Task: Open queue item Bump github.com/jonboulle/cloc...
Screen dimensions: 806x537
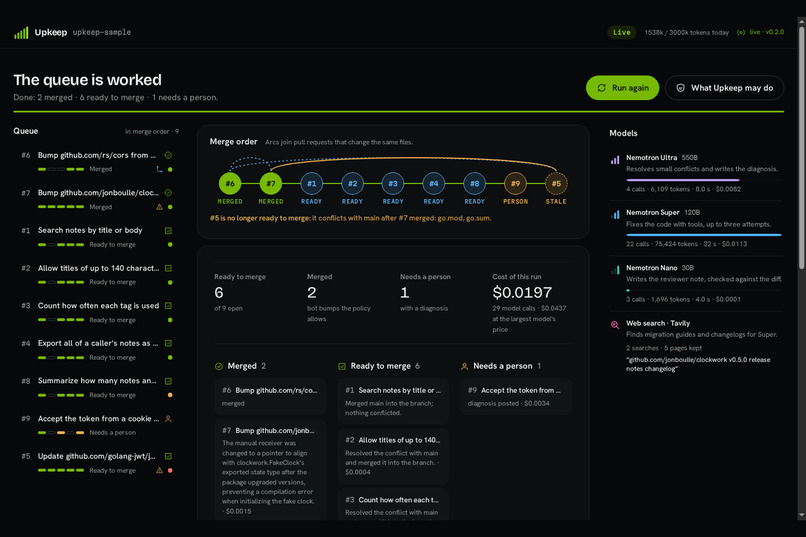Action: (97, 199)
